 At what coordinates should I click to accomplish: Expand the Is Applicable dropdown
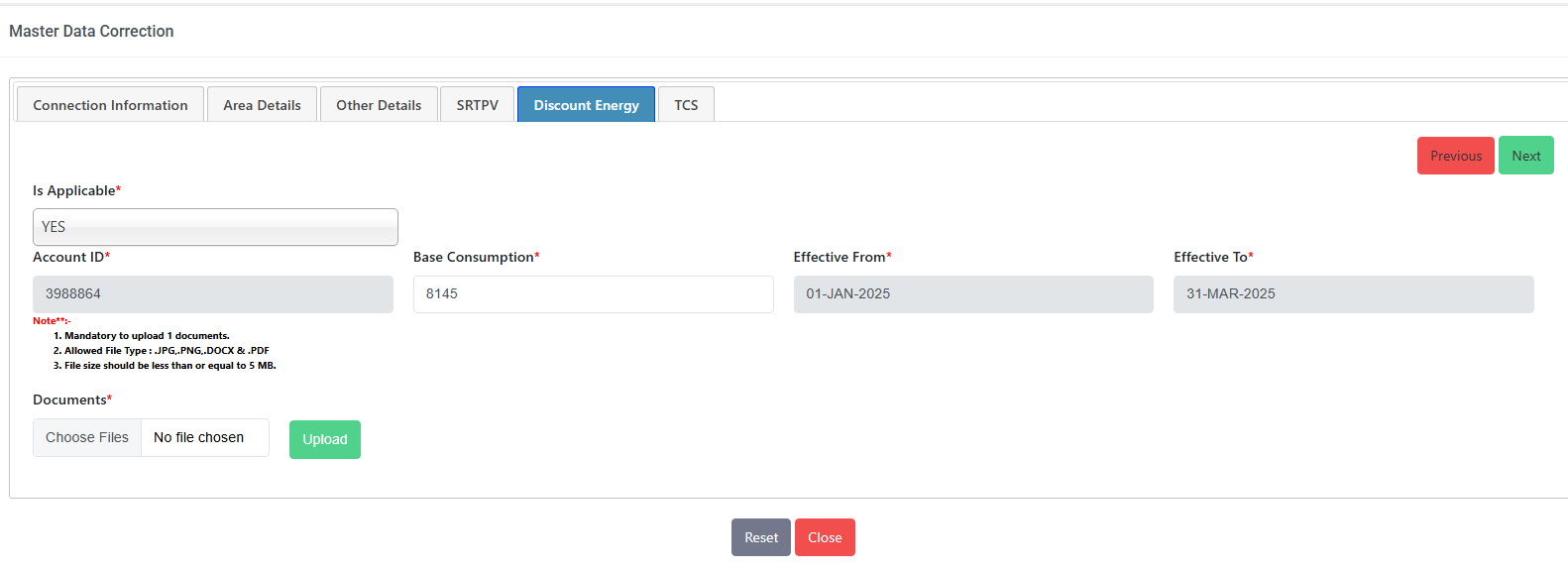click(215, 227)
